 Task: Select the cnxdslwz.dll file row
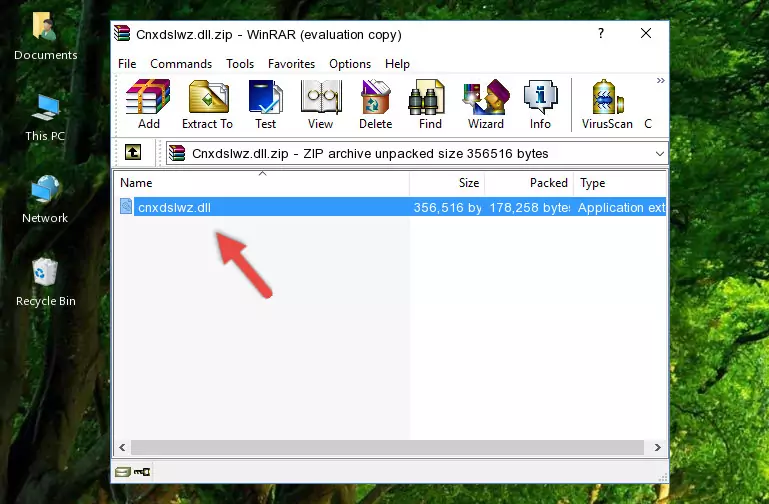click(391, 207)
